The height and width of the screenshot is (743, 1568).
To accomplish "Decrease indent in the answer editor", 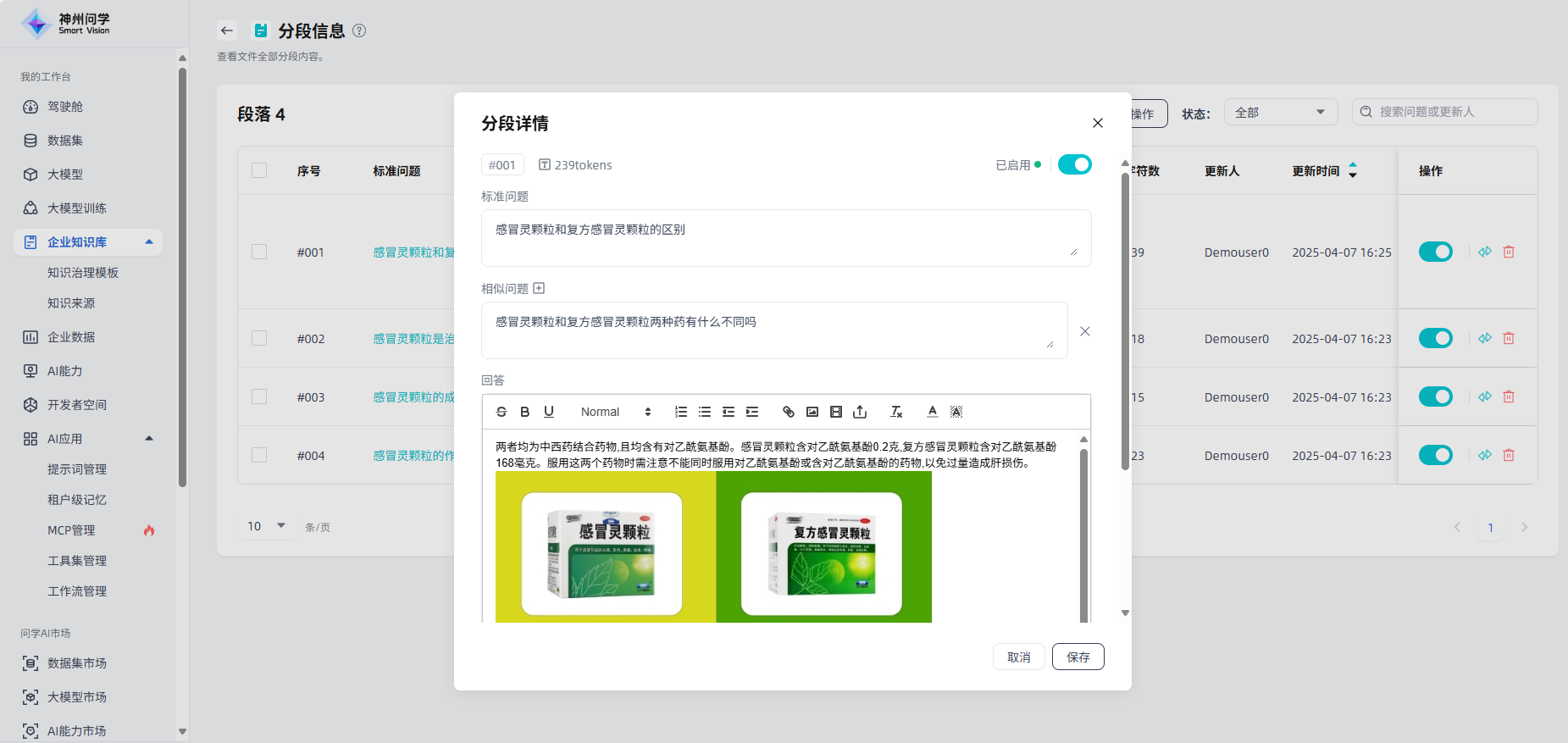I will coord(729,412).
